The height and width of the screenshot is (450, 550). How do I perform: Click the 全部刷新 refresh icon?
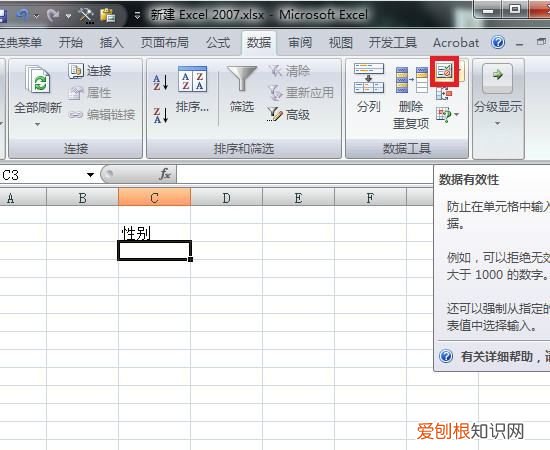pyautogui.click(x=38, y=79)
